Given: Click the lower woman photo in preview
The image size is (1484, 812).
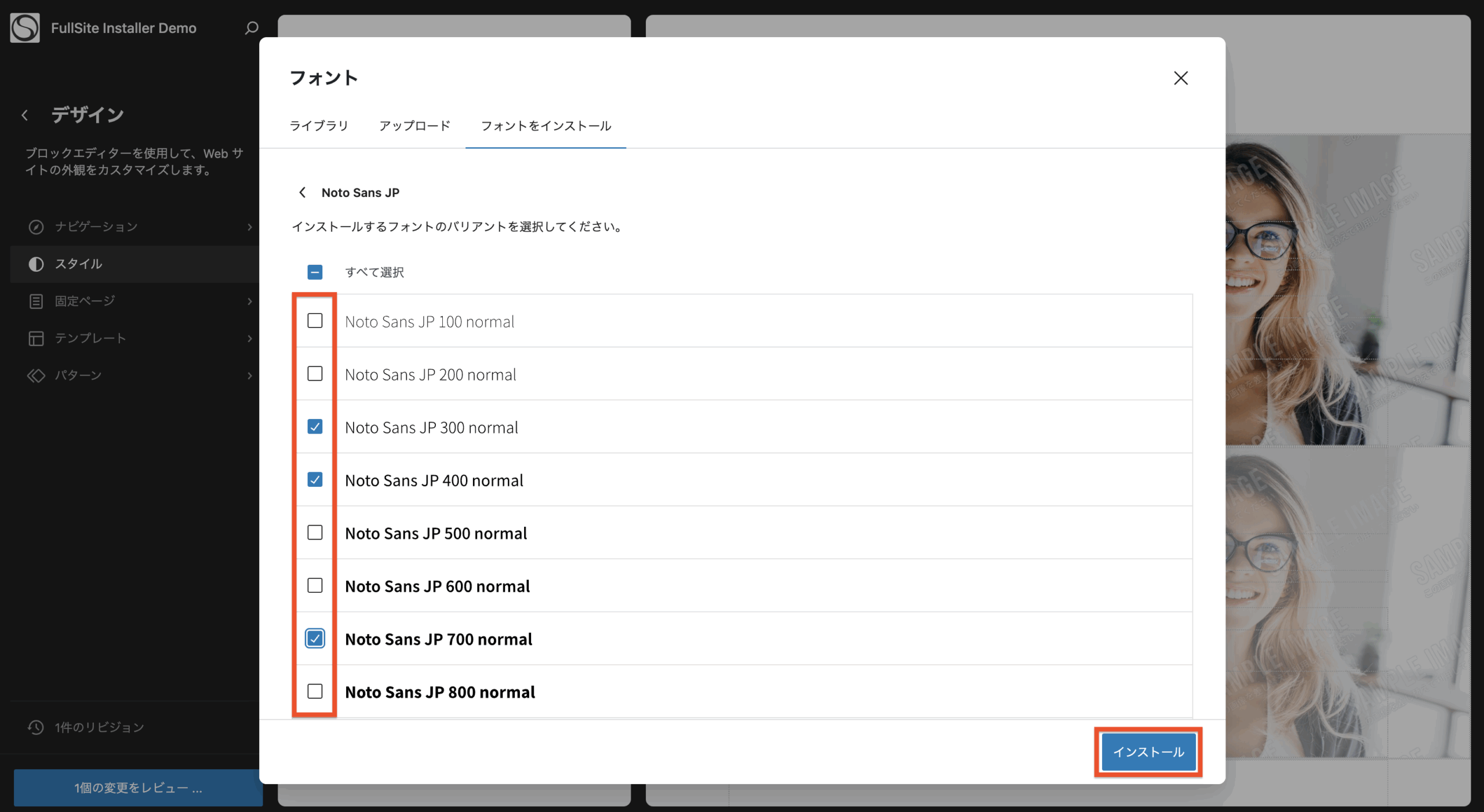Looking at the screenshot, I should (x=1348, y=603).
